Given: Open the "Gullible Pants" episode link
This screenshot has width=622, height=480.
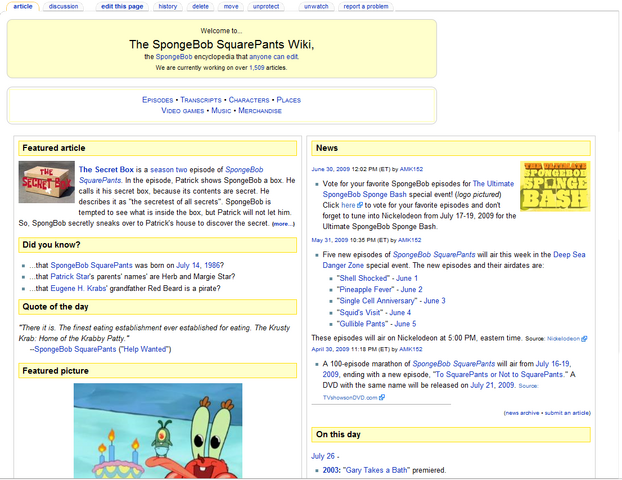Looking at the screenshot, I should pos(362,324).
